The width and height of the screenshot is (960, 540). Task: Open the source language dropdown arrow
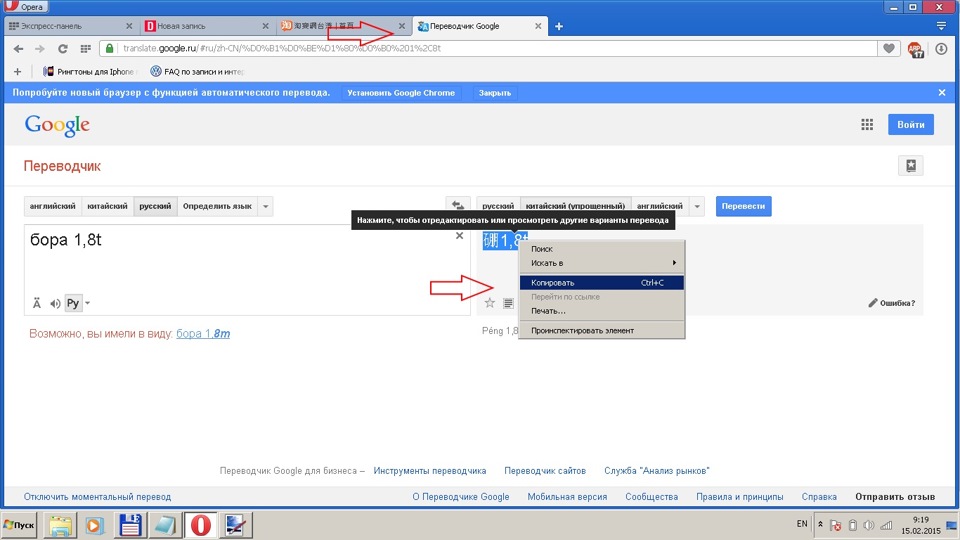tap(266, 206)
